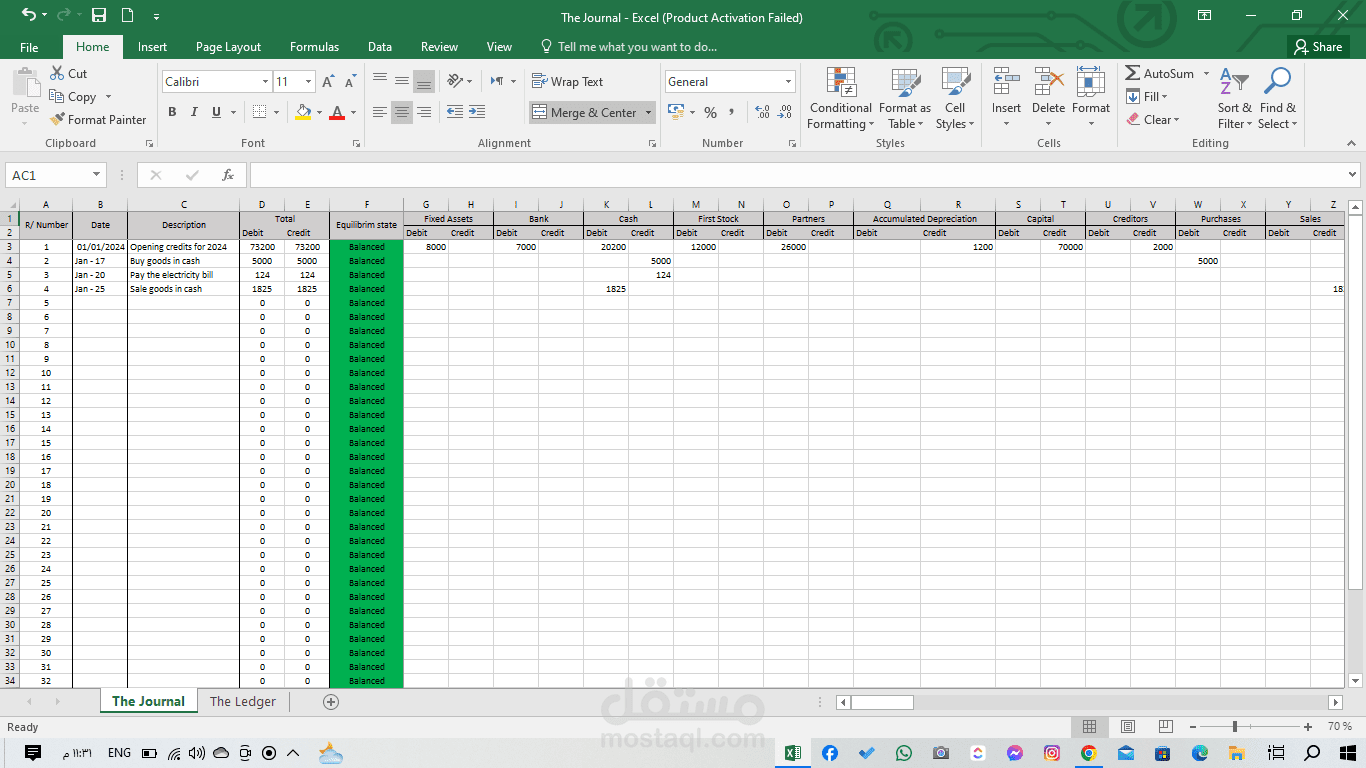Screen dimensions: 1366x768
Task: Select the Cut command
Action: click(x=67, y=73)
